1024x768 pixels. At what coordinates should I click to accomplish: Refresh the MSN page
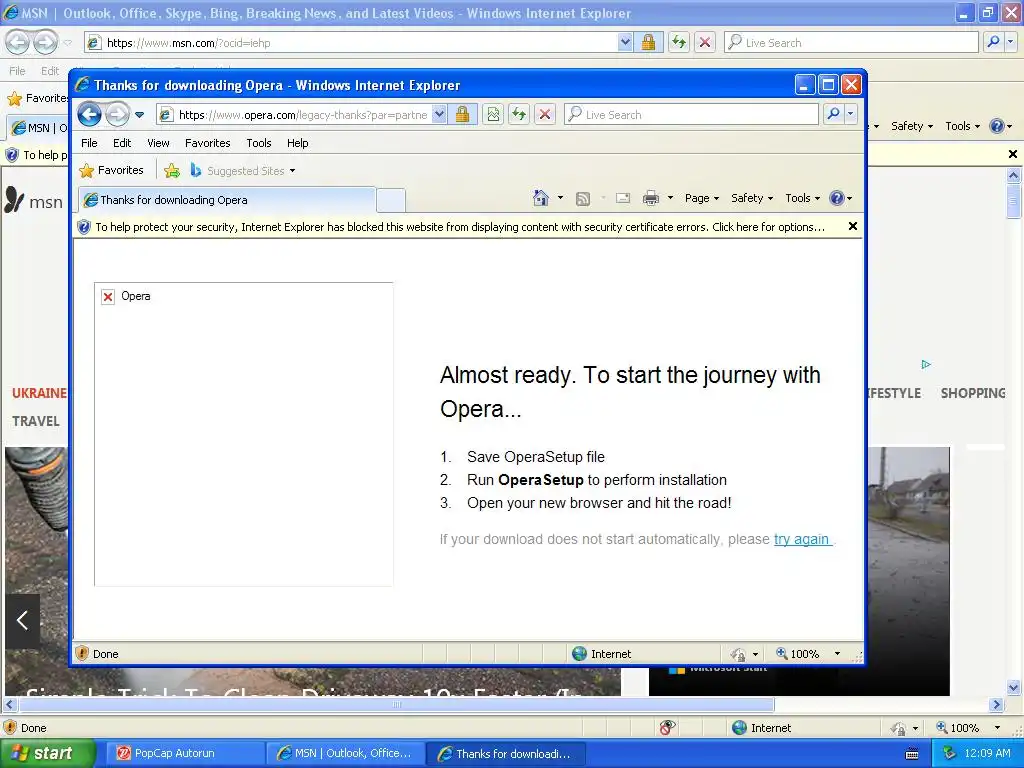click(x=679, y=42)
